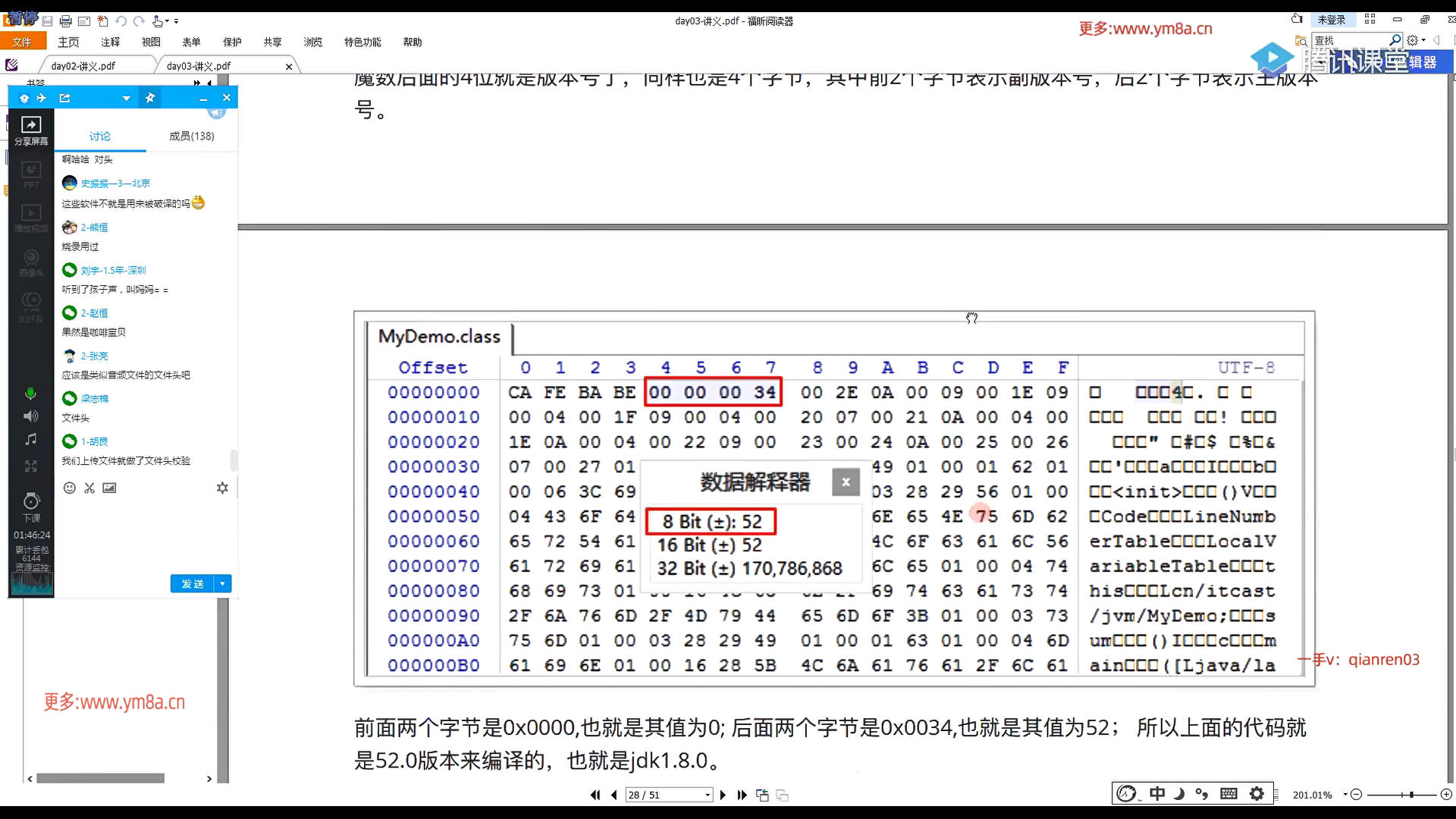Go to the last page arrow

[x=742, y=795]
